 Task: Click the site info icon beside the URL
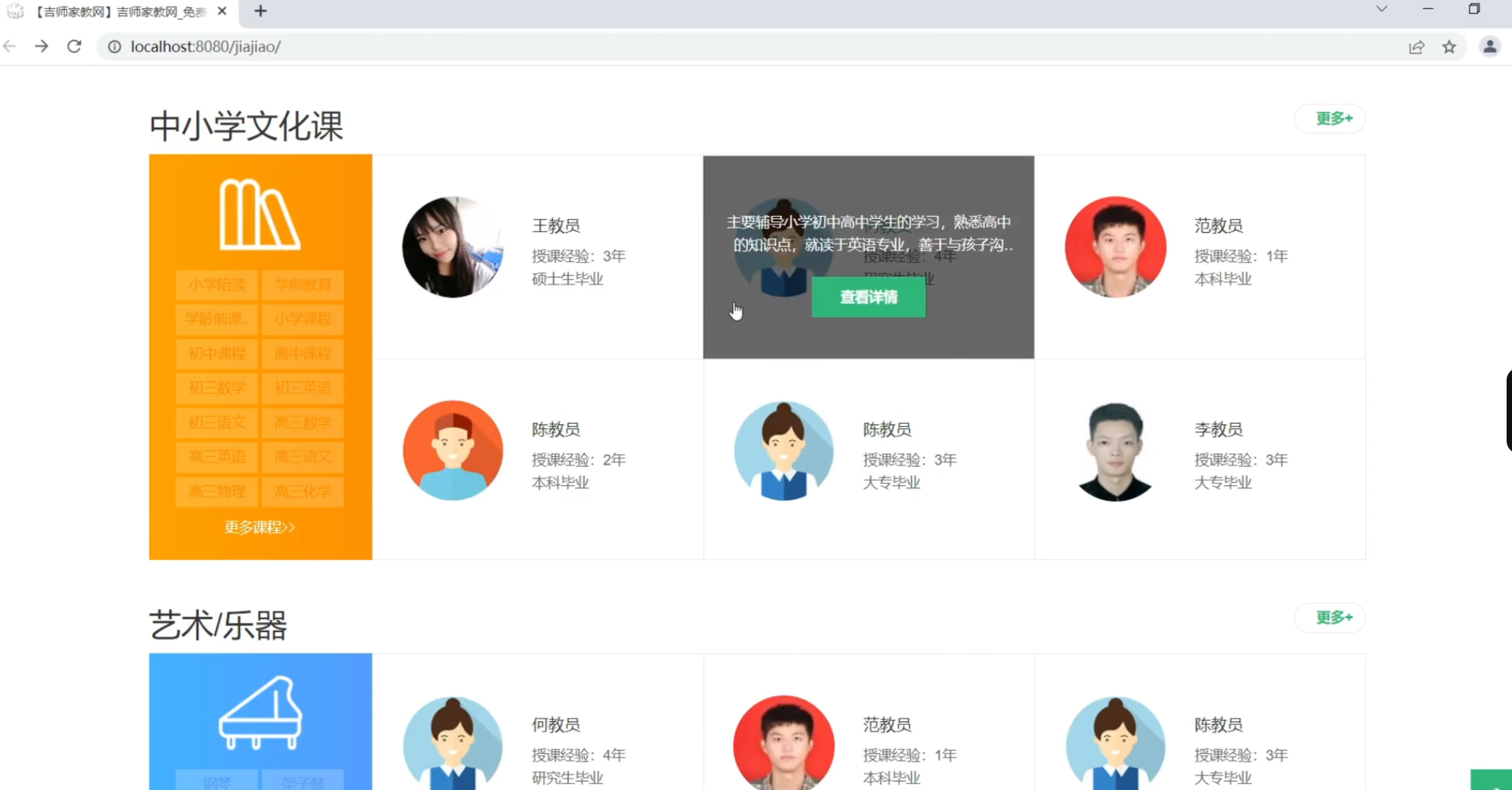point(114,47)
